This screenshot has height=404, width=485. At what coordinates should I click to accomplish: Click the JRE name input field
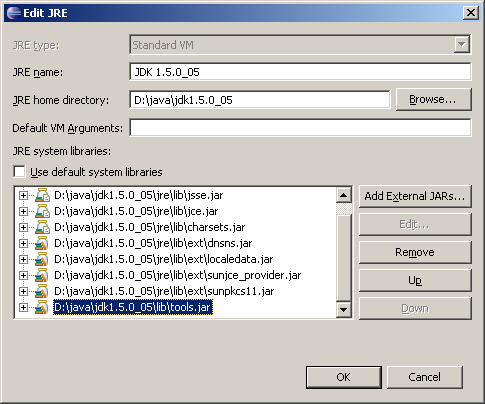(x=300, y=72)
